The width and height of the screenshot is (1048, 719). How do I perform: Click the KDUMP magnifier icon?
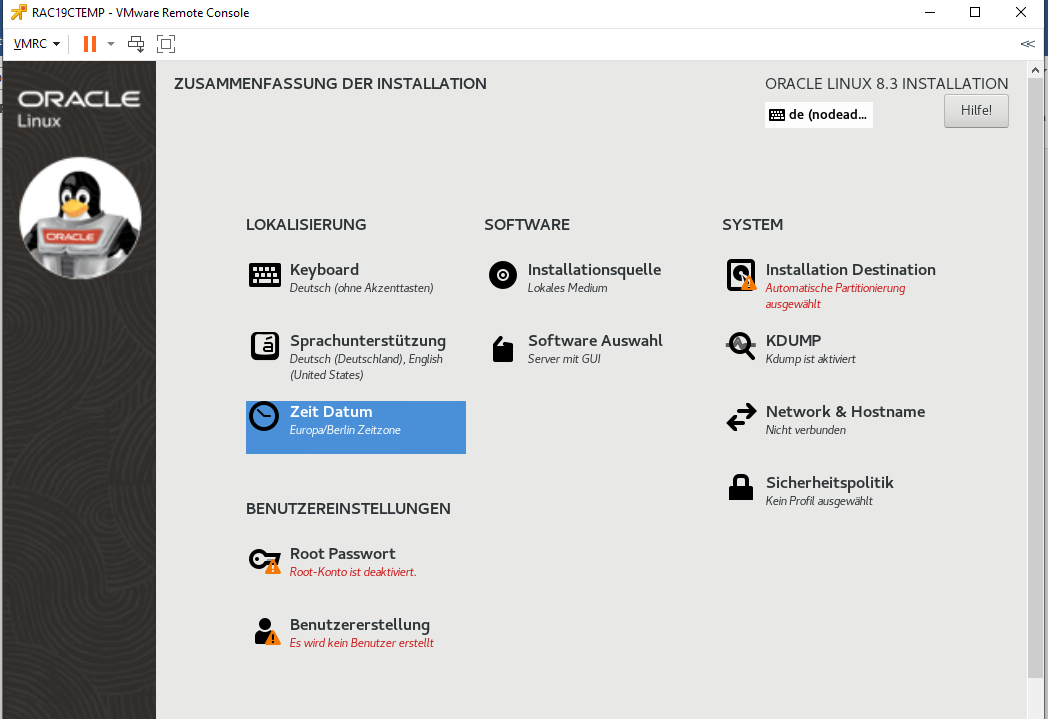click(741, 346)
